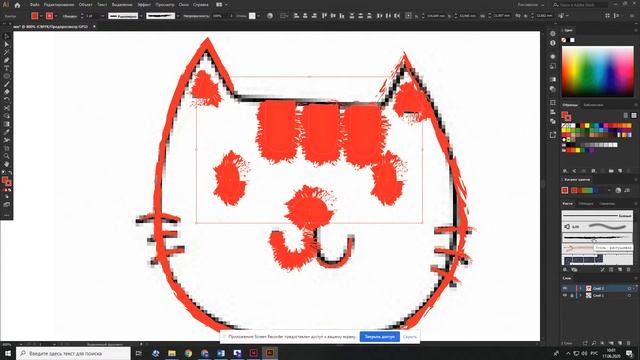Open workspace layout switcher dropdown

coord(222,5)
